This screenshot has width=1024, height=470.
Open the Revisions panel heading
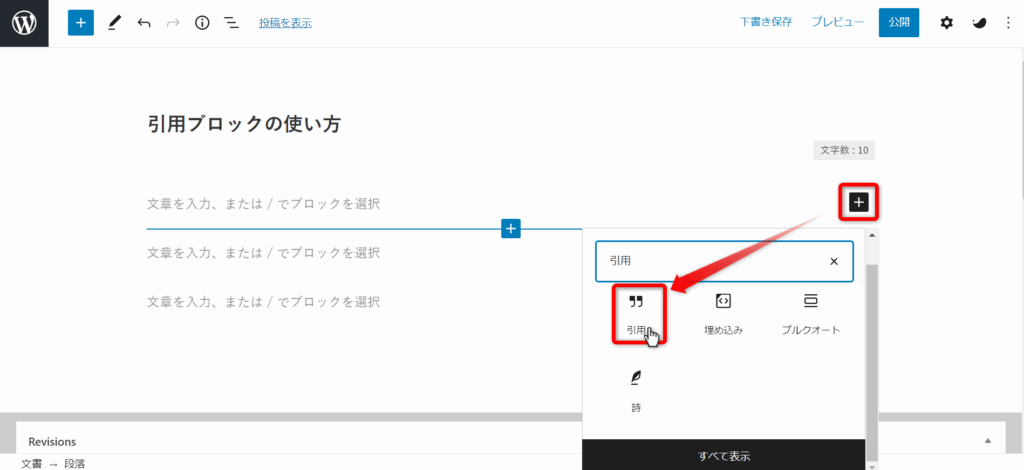[x=52, y=442]
